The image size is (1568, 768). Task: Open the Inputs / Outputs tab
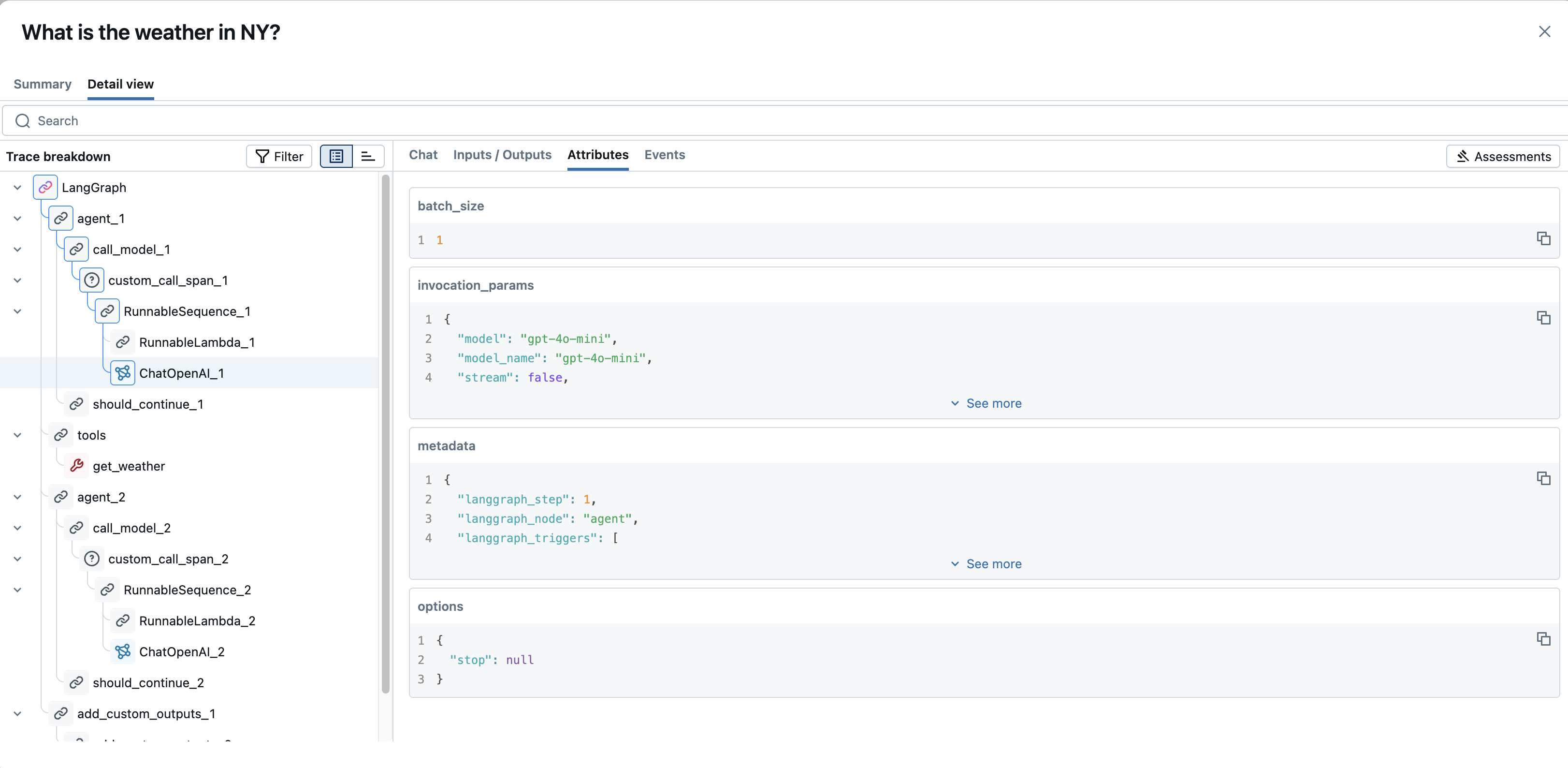pos(502,155)
